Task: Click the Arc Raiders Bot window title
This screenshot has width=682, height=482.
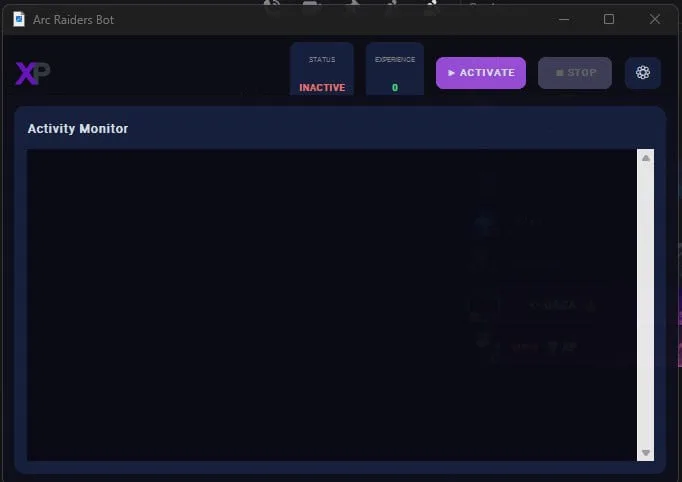Action: click(x=74, y=20)
